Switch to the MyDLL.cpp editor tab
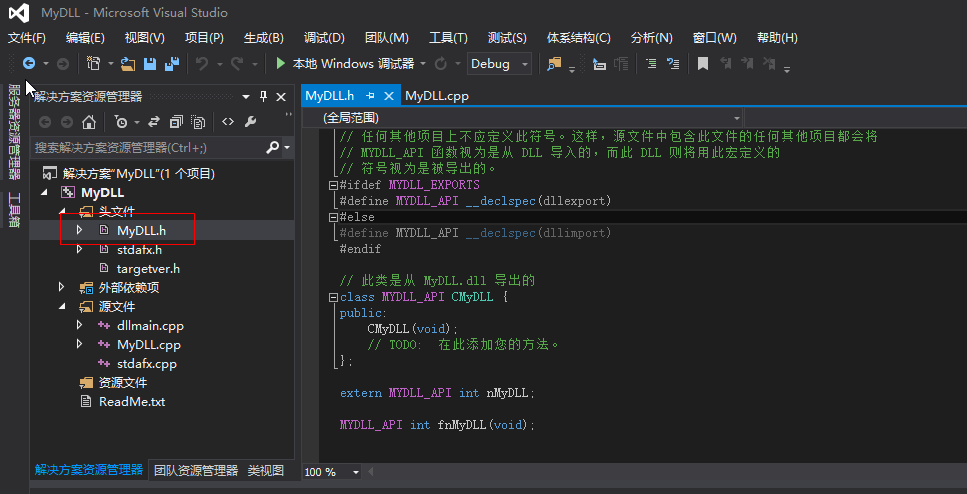The height and width of the screenshot is (494, 967). pyautogui.click(x=437, y=96)
